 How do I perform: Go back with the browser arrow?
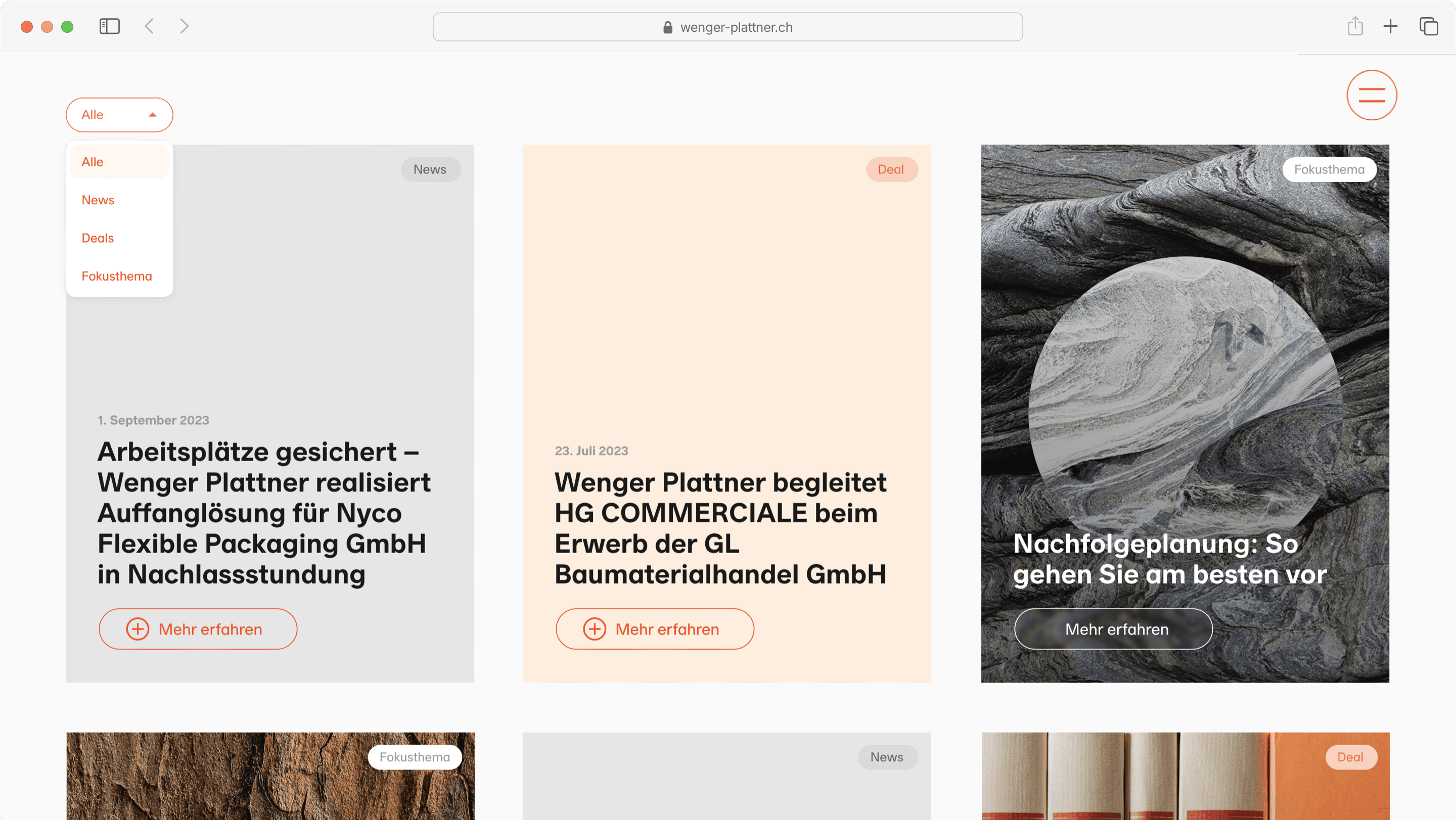(149, 27)
